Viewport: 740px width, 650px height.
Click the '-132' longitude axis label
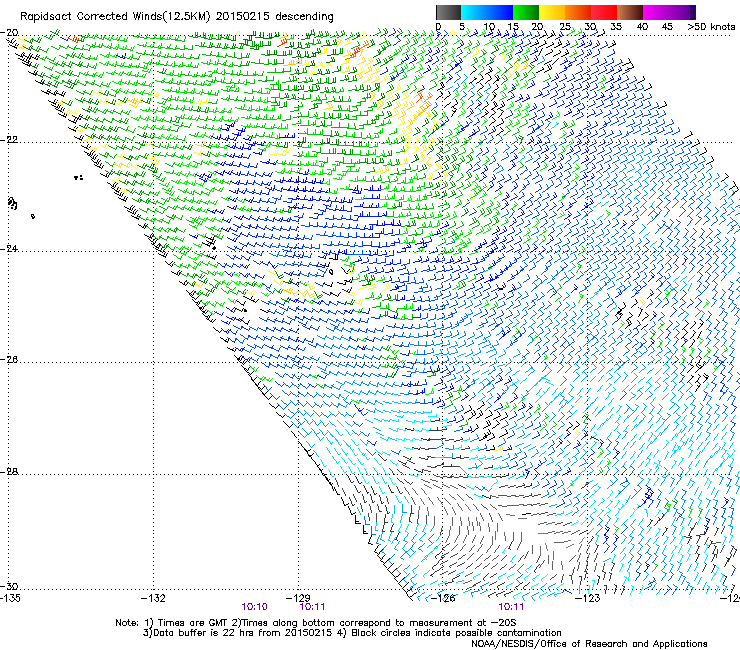pyautogui.click(x=153, y=598)
